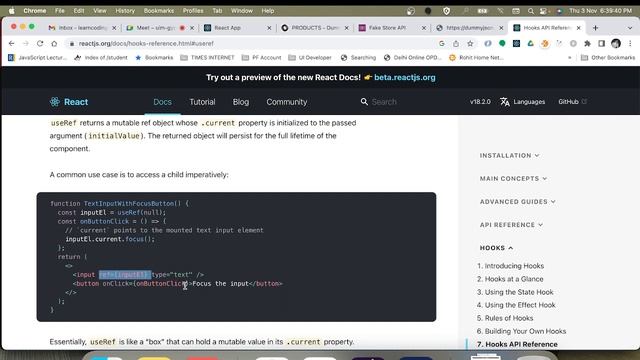Open the Other Bookmarks folder

pos(608,58)
